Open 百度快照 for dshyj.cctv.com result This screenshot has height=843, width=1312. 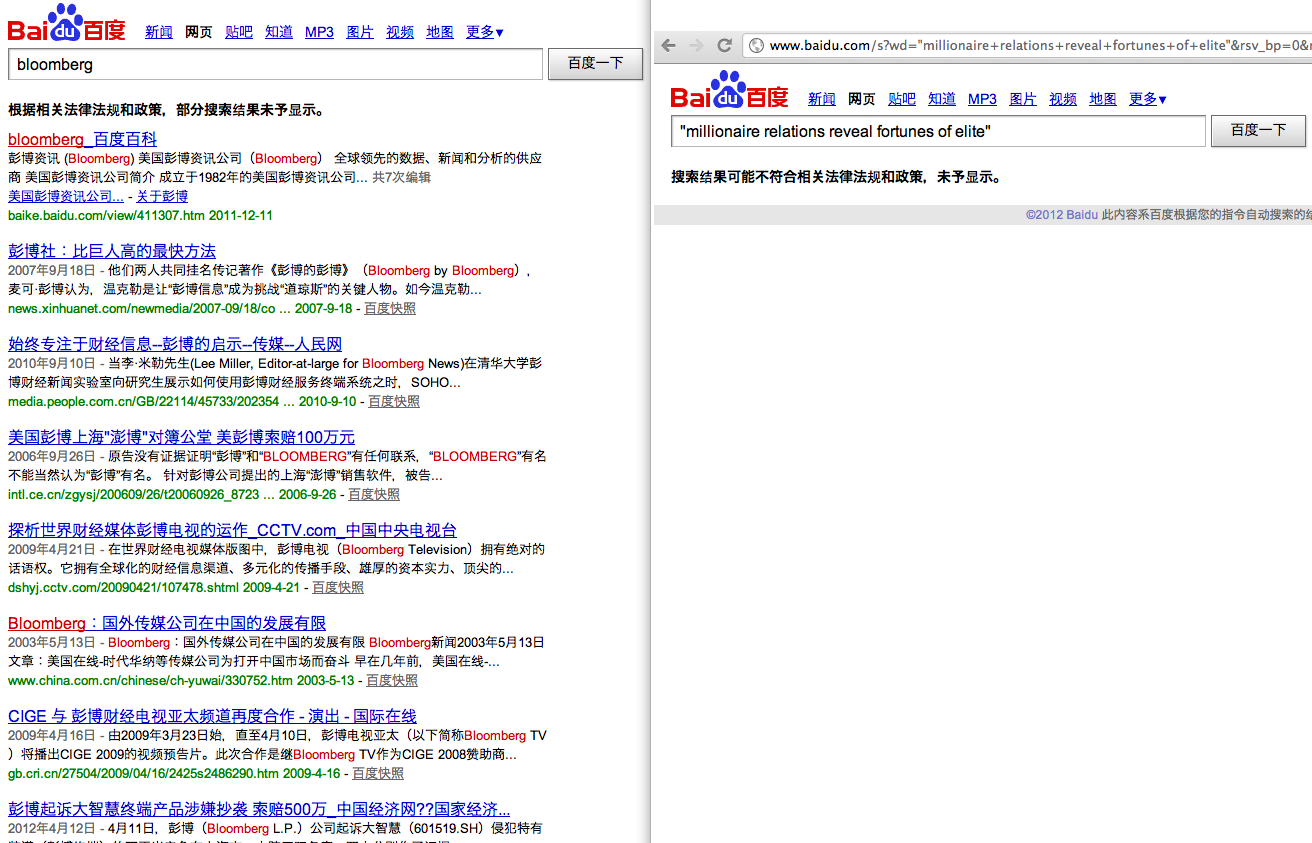click(x=338, y=587)
